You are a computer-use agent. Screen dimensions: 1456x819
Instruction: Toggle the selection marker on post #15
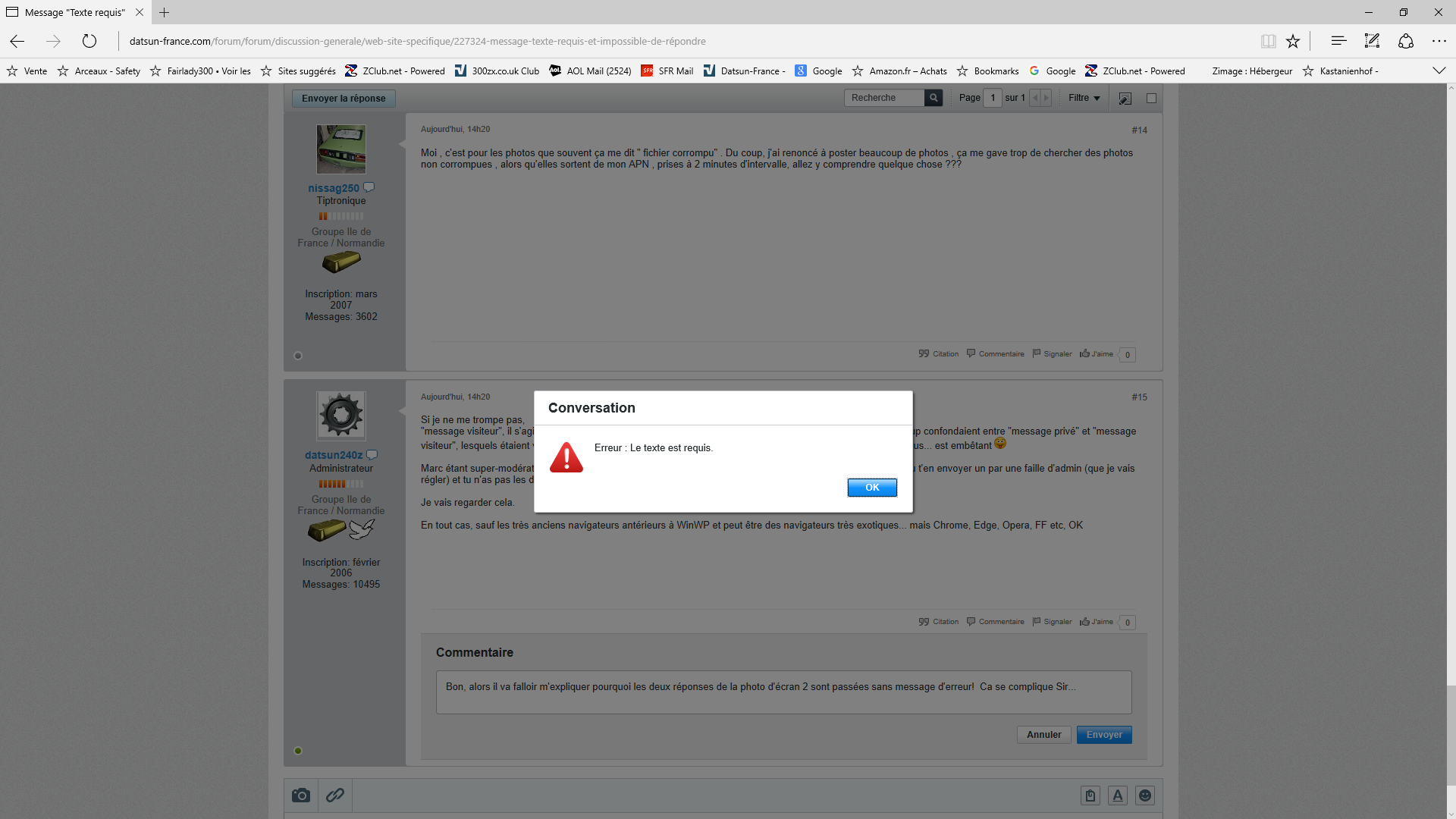click(x=298, y=751)
